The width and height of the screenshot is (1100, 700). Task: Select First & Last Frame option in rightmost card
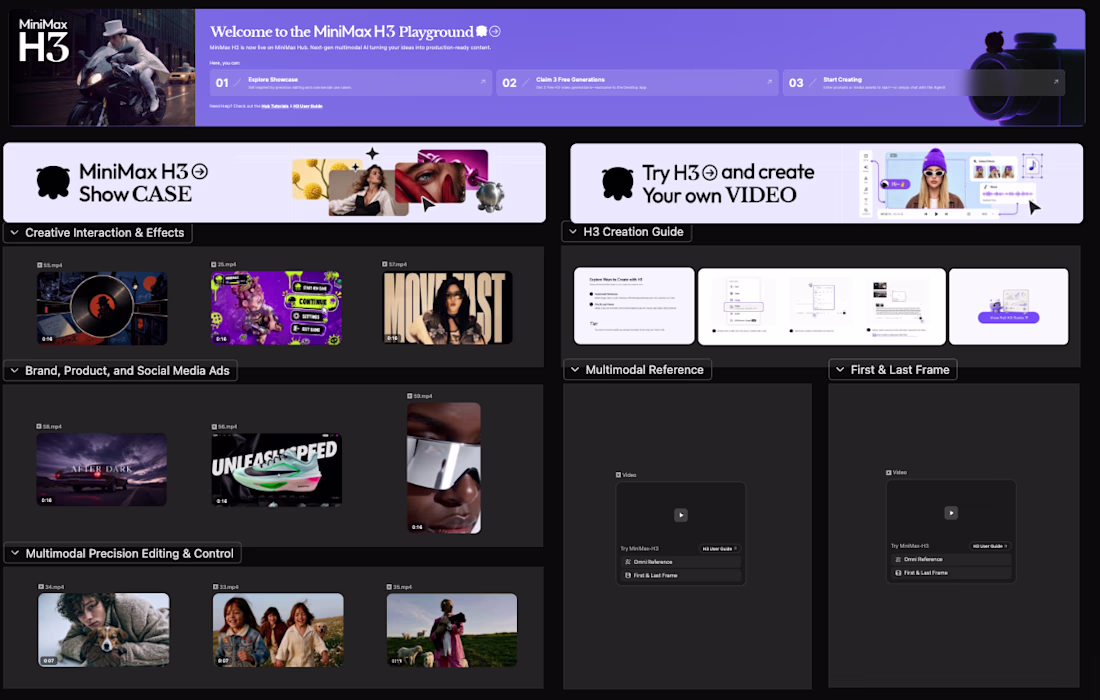point(951,572)
